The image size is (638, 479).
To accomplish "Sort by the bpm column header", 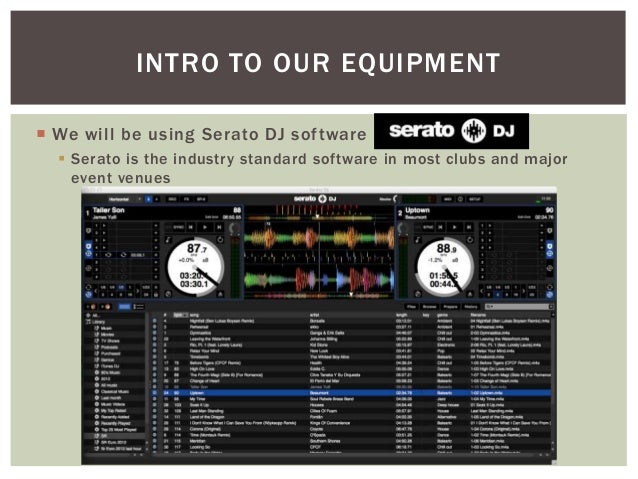I will 180,315.
